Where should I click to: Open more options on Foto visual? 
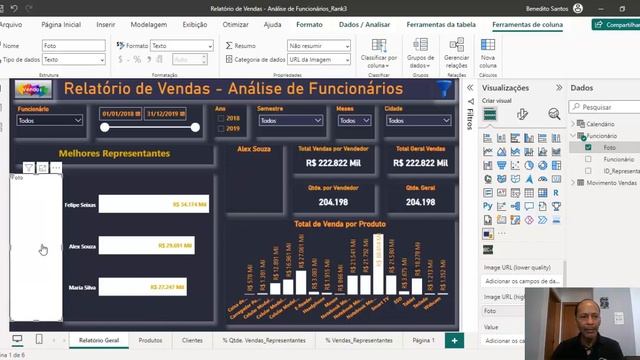(x=56, y=168)
